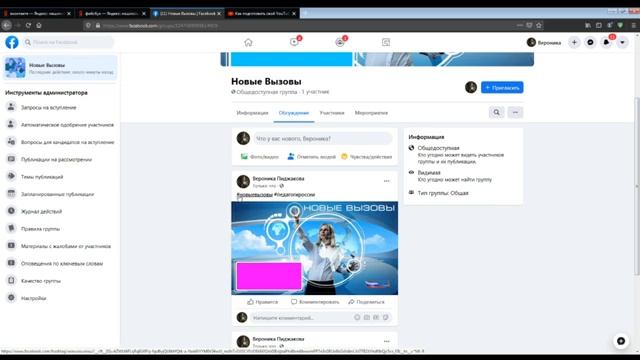Click Комментировать on the first post
This screenshot has width=640, height=360.
click(315, 302)
